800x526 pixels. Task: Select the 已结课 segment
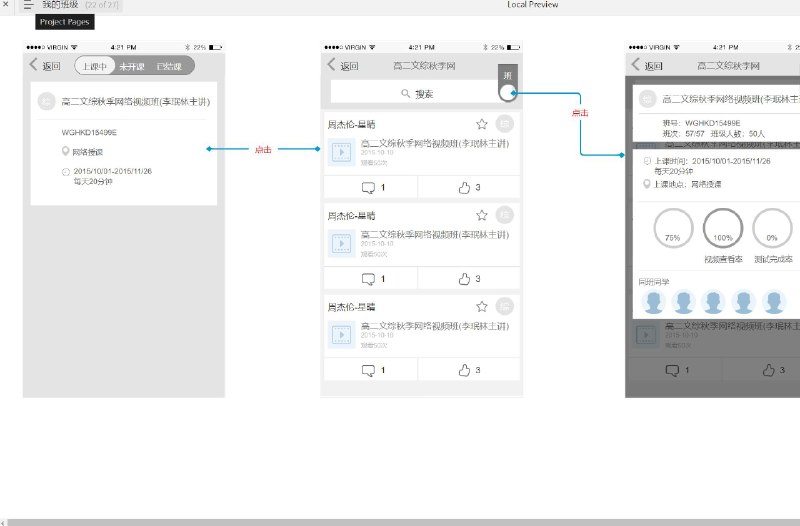(x=169, y=66)
